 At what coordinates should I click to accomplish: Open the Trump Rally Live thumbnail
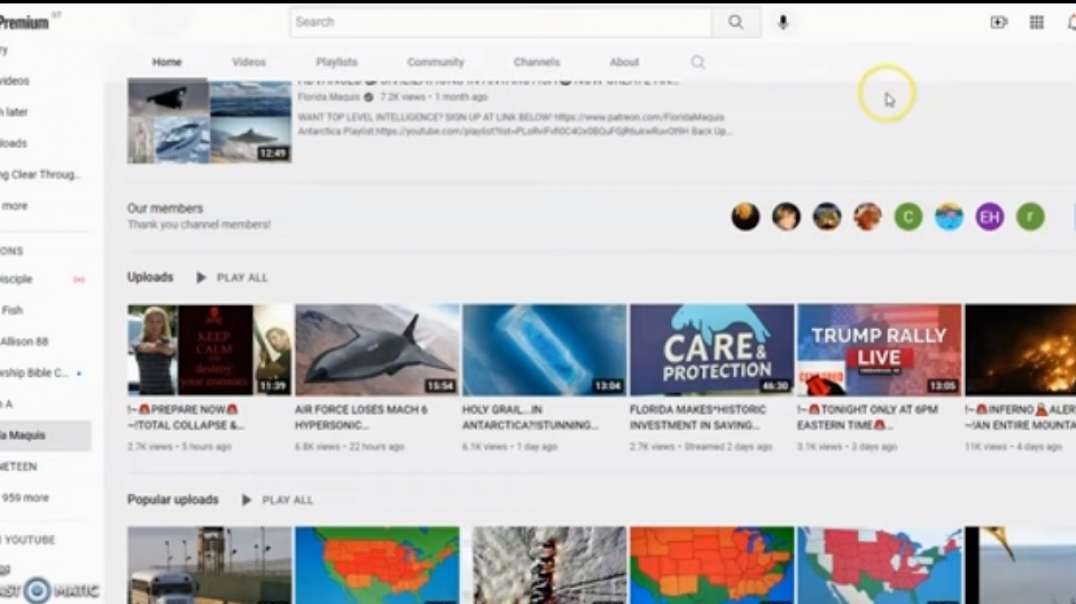pyautogui.click(x=879, y=350)
